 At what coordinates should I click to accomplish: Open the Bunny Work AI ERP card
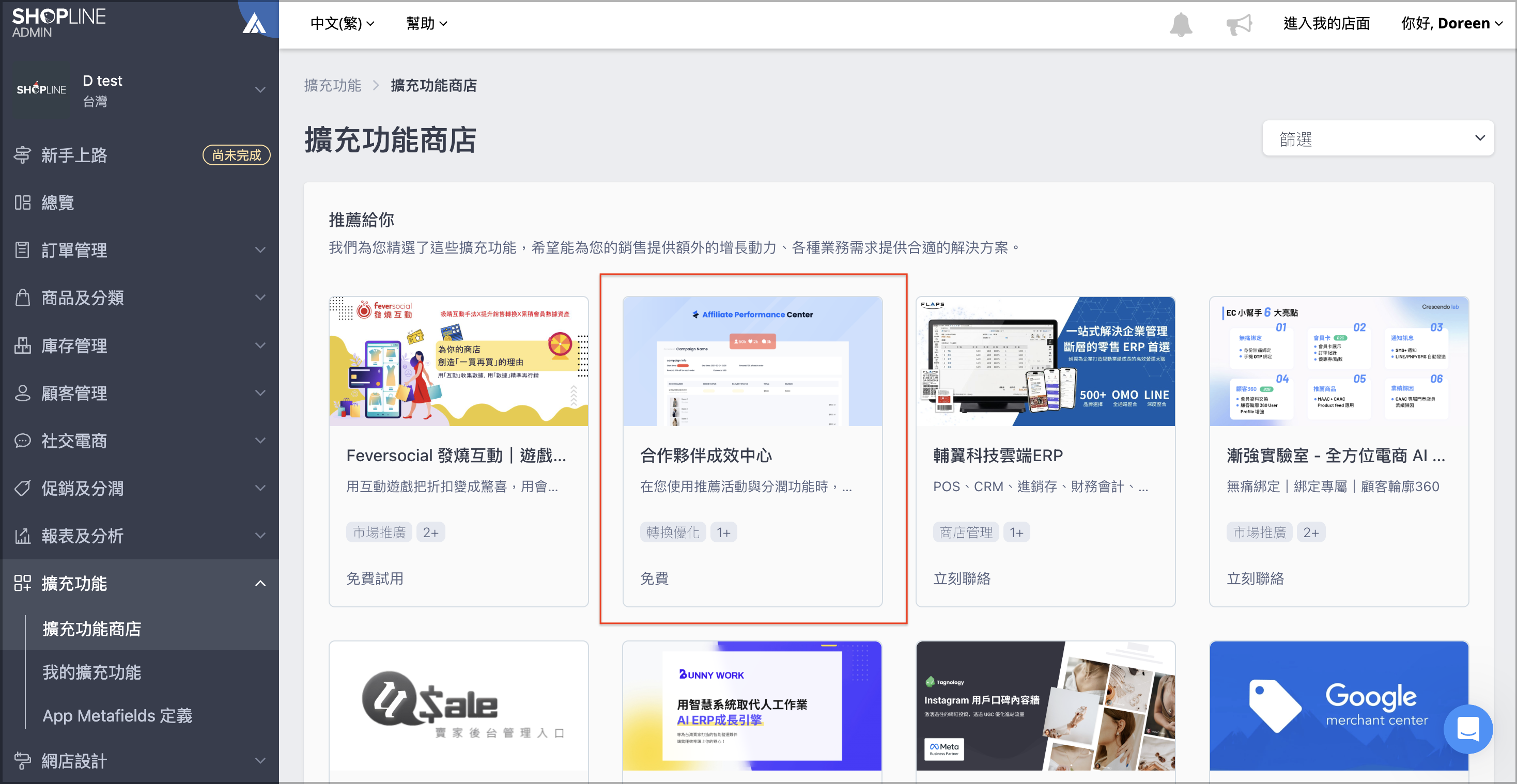click(x=752, y=705)
